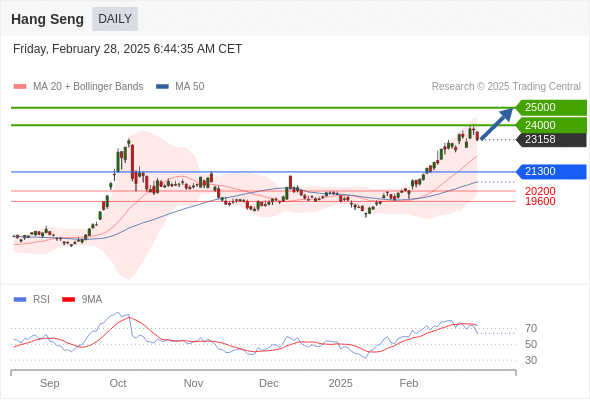
Task: Click the Research Trading Central copyright text
Action: (x=506, y=87)
